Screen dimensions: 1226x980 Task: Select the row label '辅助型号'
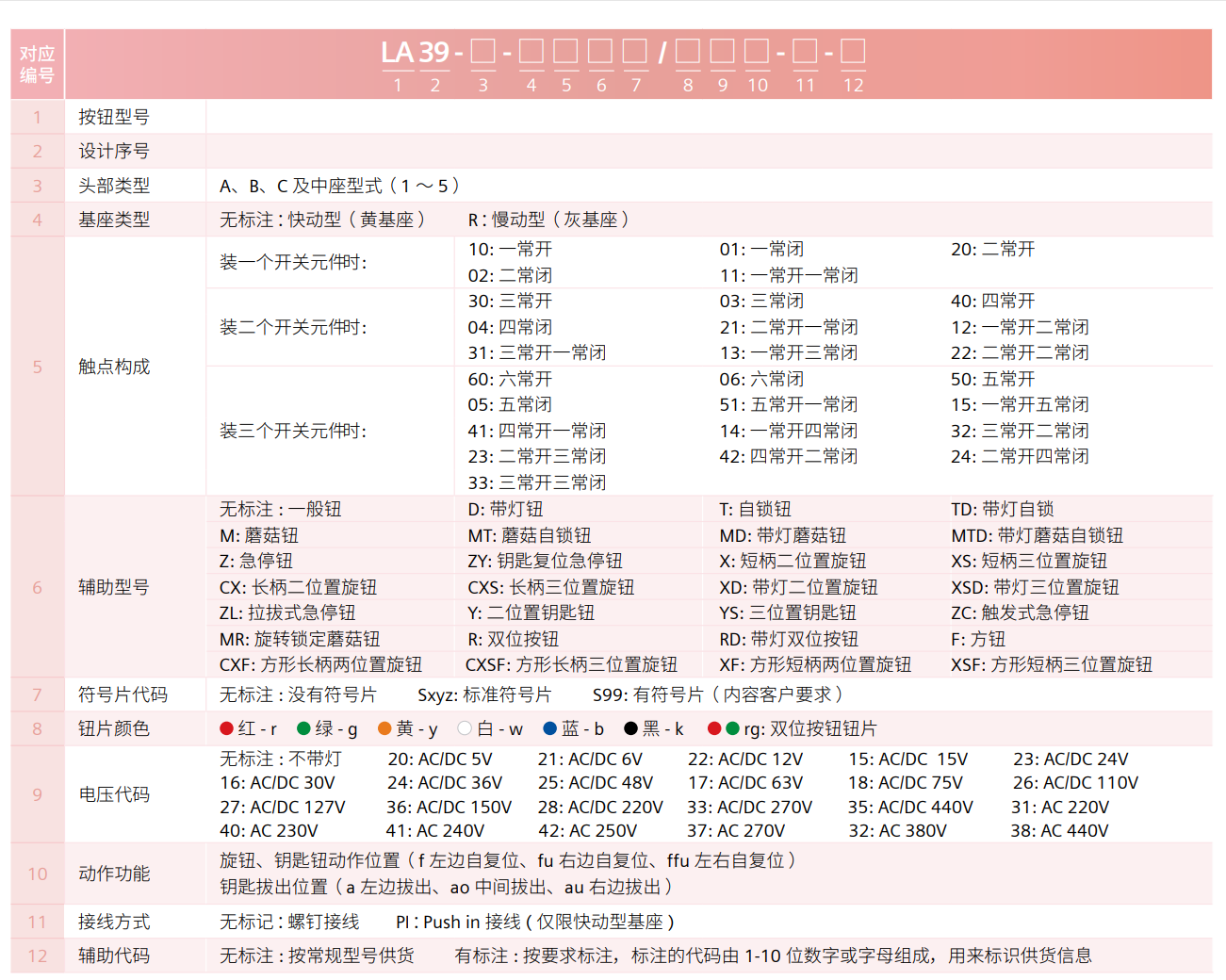click(x=114, y=587)
